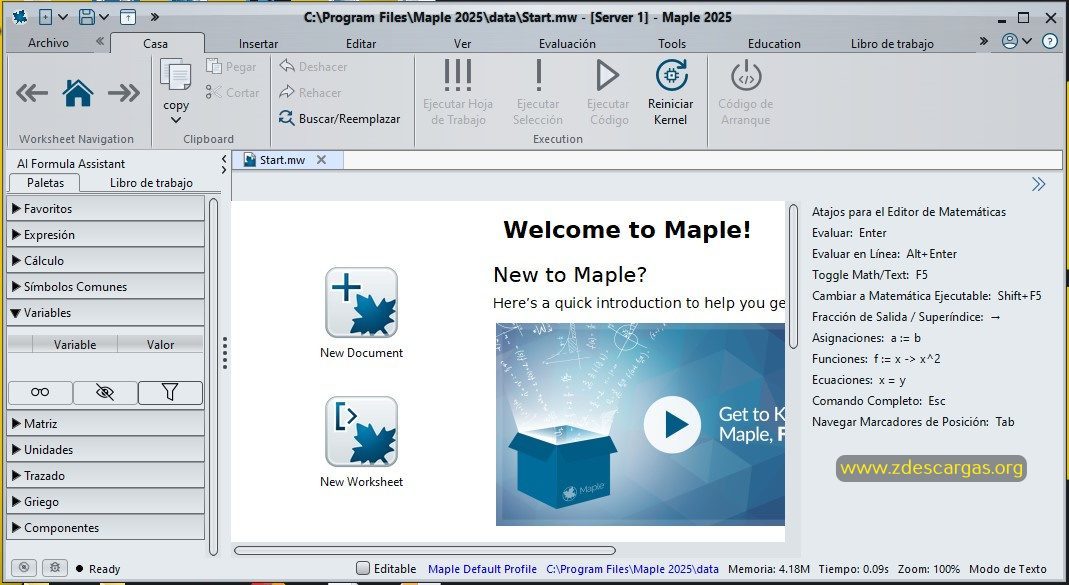
Task: Click the glasses show variables button
Action: [x=40, y=392]
